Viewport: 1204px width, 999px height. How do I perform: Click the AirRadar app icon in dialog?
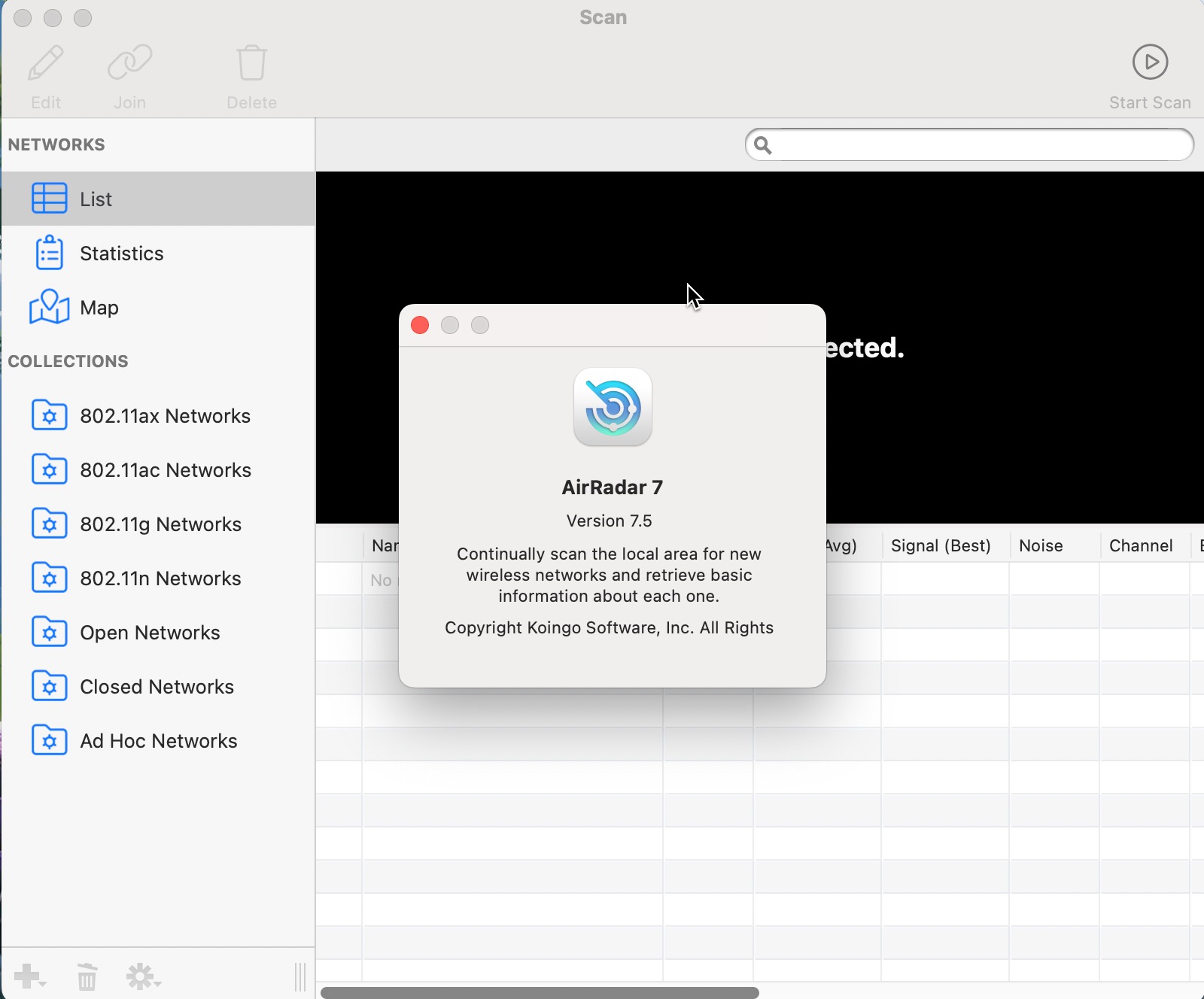click(x=613, y=407)
